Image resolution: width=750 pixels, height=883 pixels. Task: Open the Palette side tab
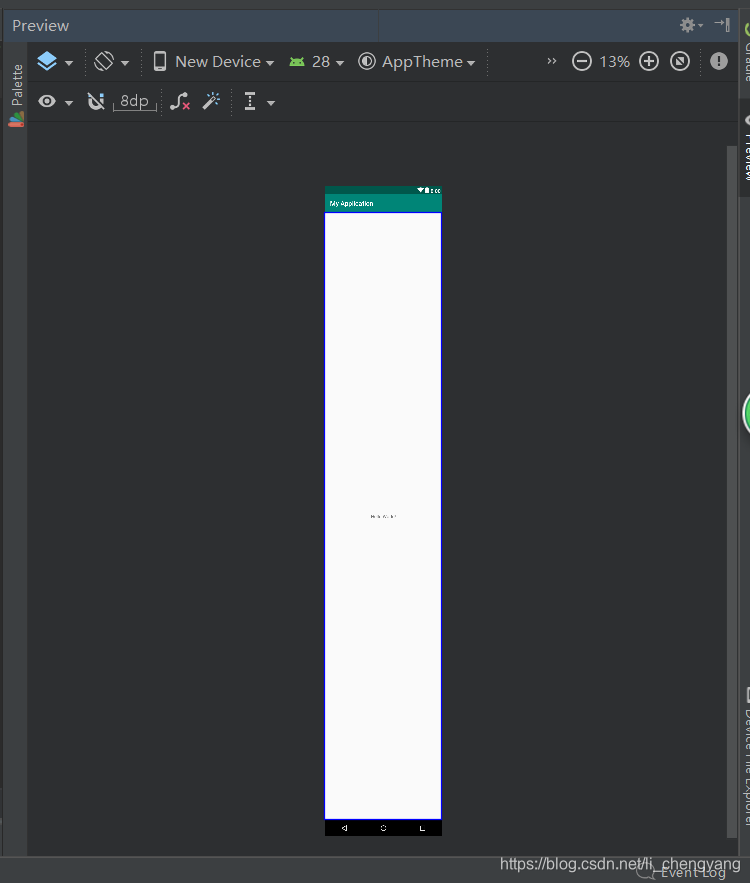point(16,95)
